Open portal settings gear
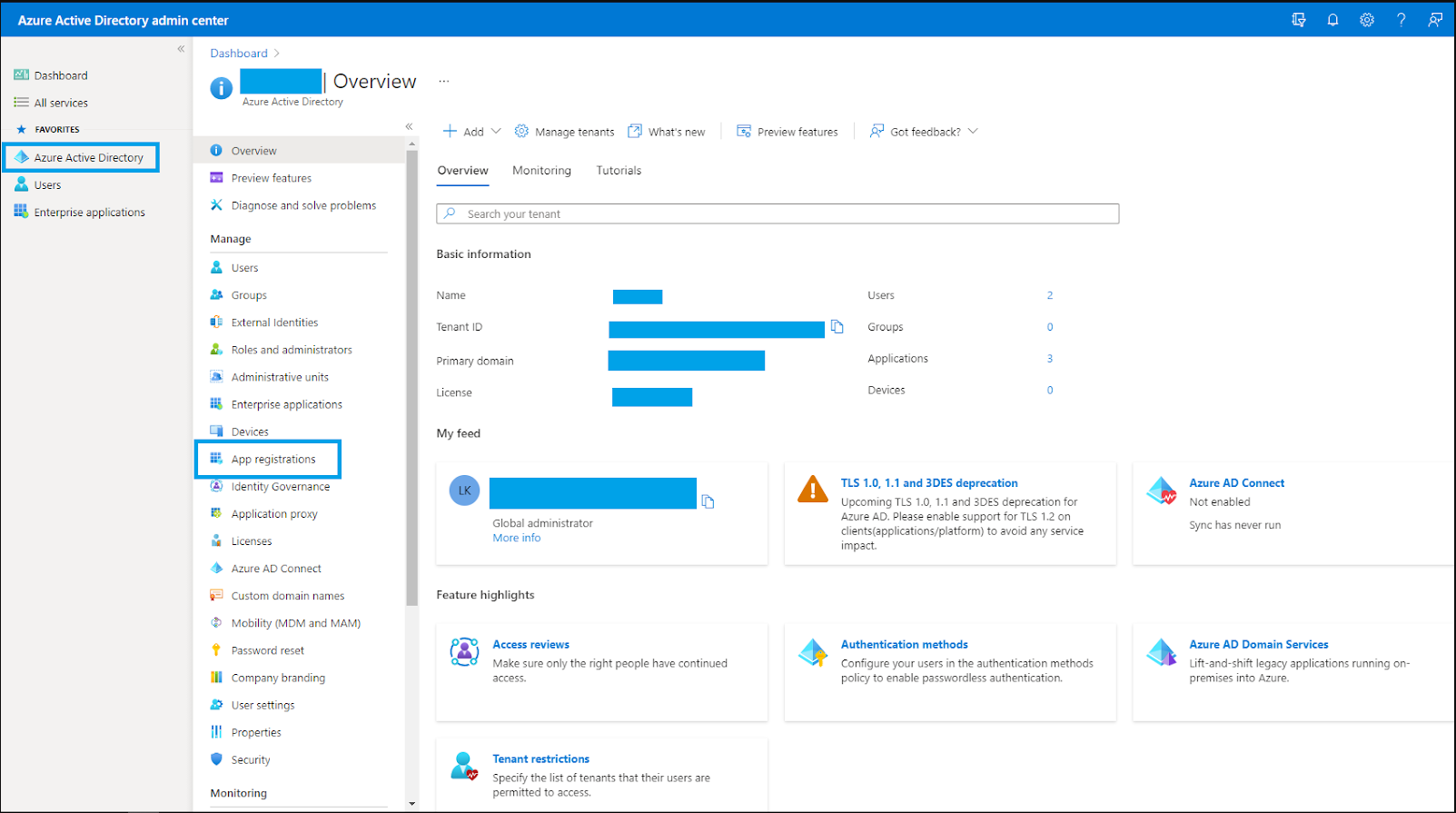 1367,20
